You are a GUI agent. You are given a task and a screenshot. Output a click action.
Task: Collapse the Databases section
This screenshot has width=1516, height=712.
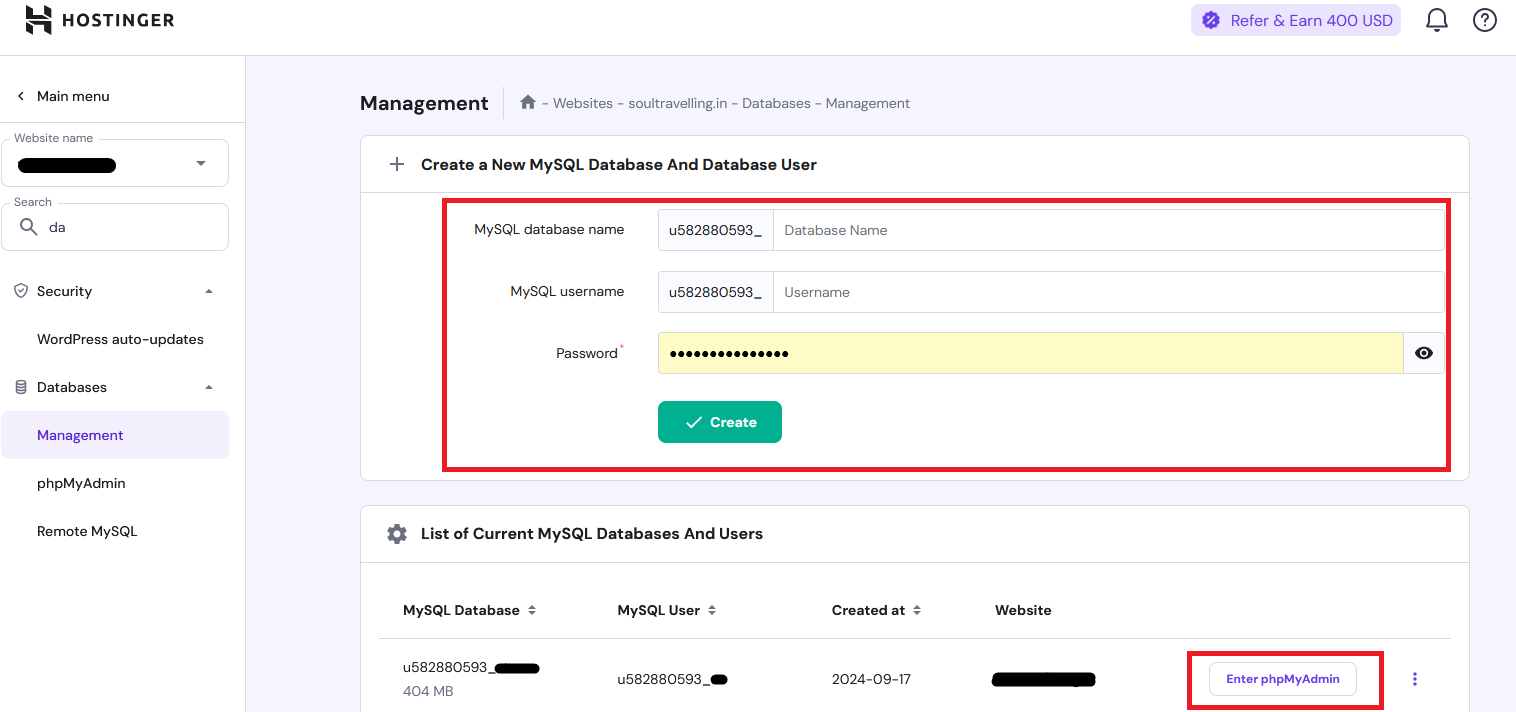(209, 387)
